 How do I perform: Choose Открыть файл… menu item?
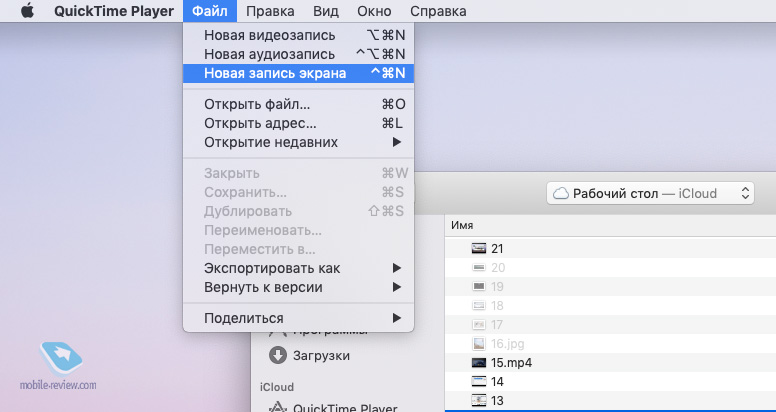pyautogui.click(x=298, y=104)
